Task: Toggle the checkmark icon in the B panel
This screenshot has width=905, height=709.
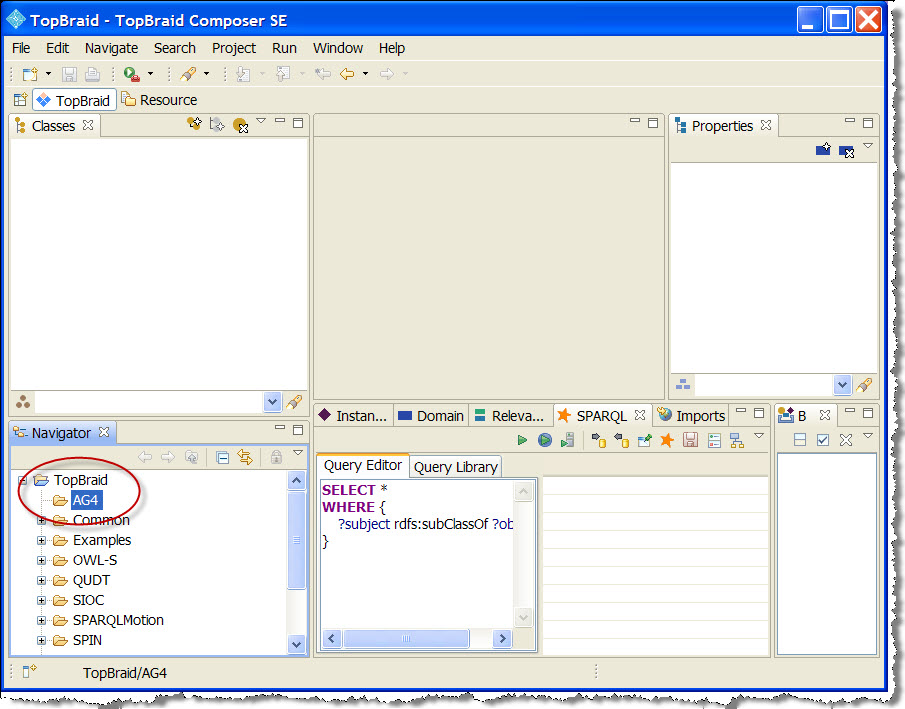Action: click(824, 438)
